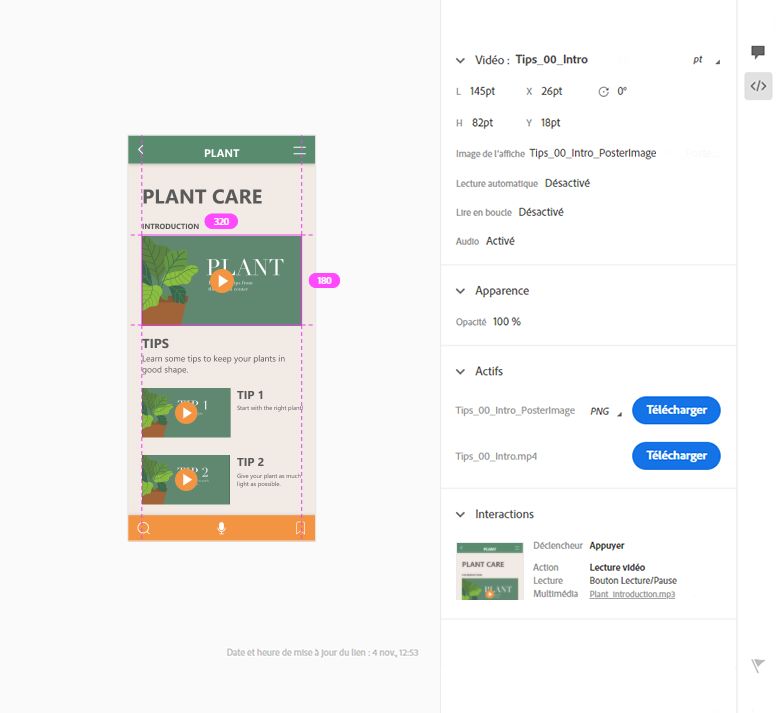The height and width of the screenshot is (713, 776).
Task: Click the link update date text
Action: point(322,653)
